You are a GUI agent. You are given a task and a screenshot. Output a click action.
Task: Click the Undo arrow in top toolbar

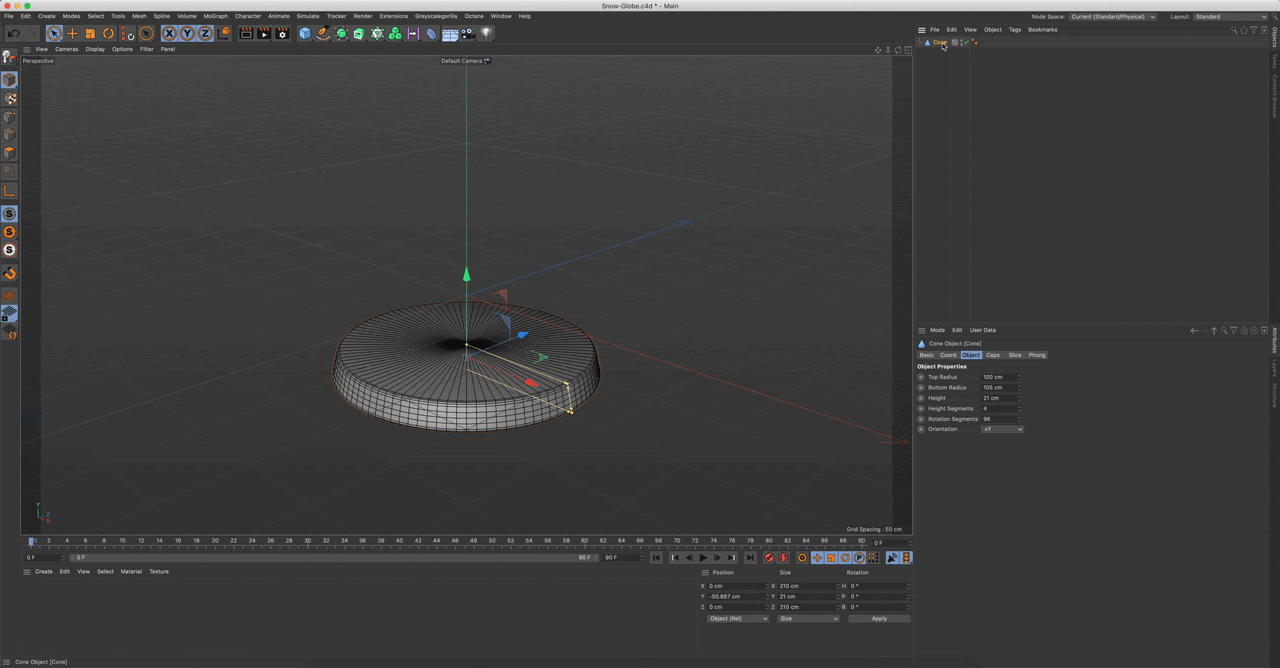pos(14,34)
